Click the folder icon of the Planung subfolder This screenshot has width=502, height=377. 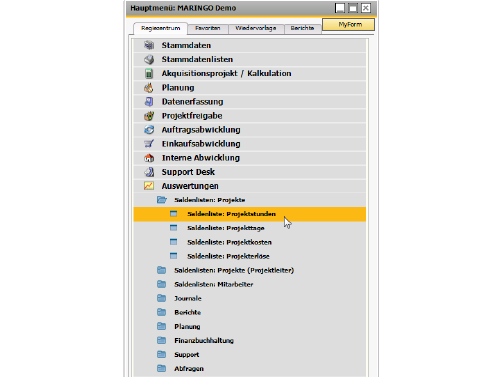(162, 326)
